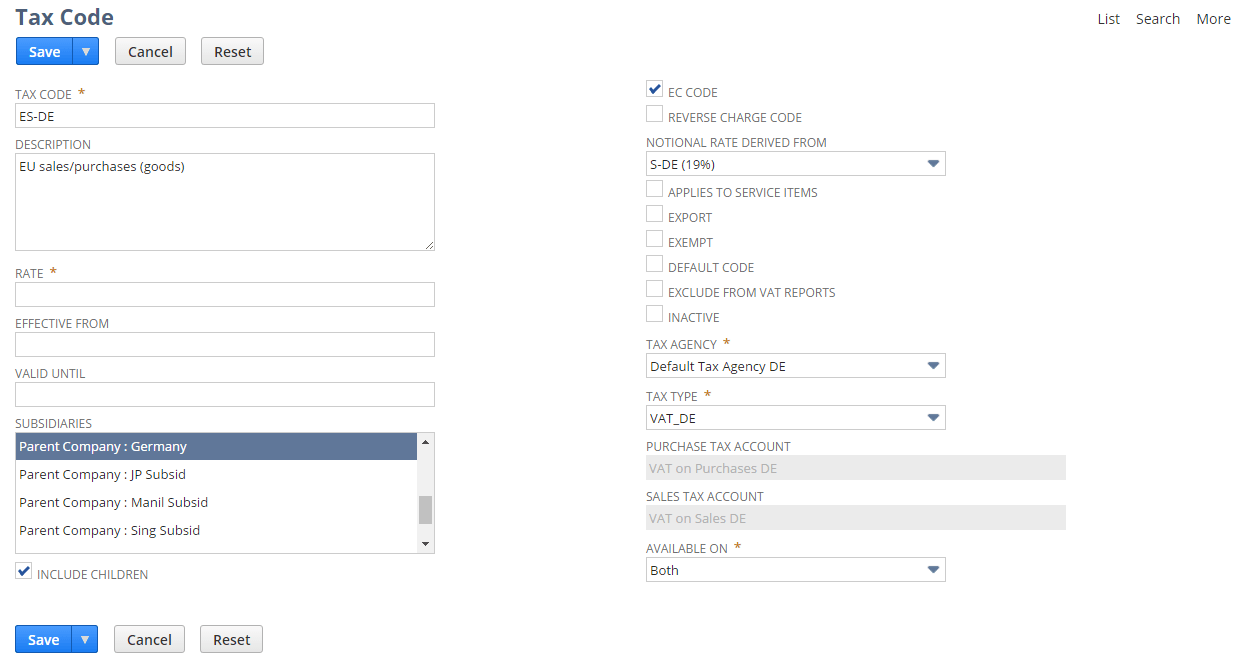The width and height of the screenshot is (1237, 662).
Task: Mark the tax code as Inactive
Action: [655, 314]
